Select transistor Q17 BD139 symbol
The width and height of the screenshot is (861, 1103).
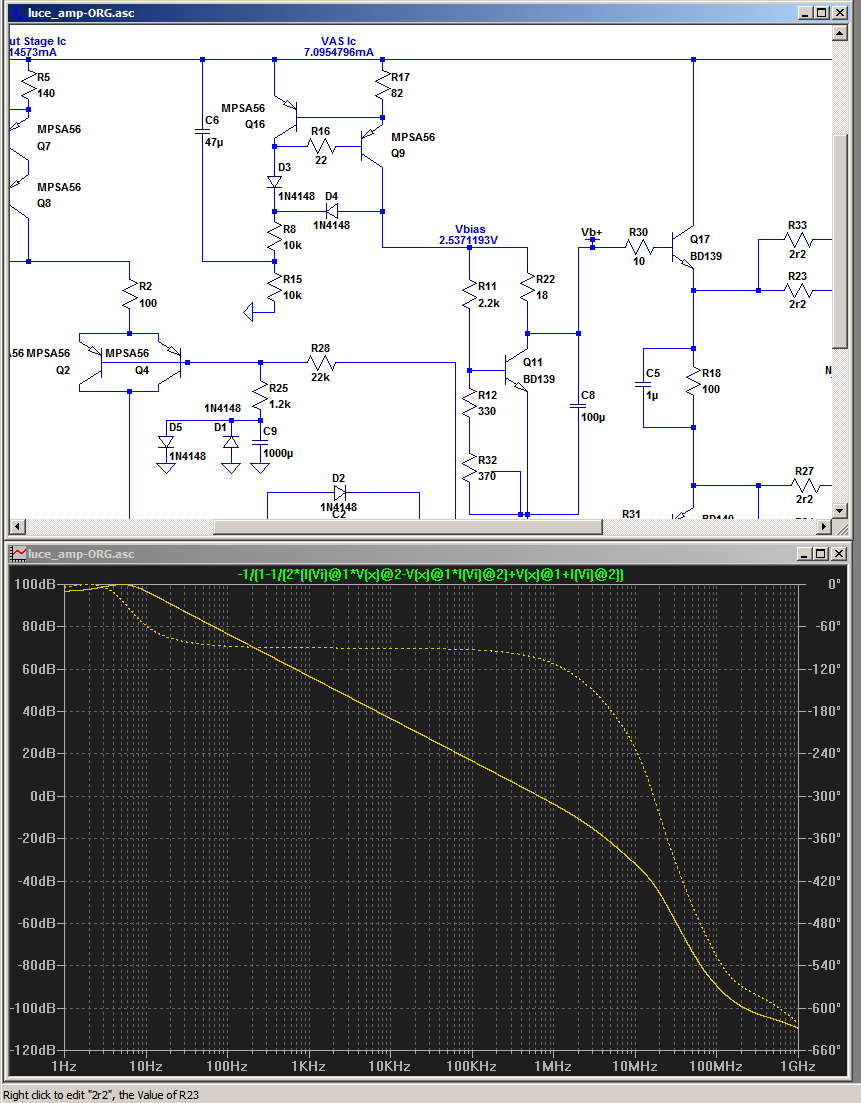(681, 248)
